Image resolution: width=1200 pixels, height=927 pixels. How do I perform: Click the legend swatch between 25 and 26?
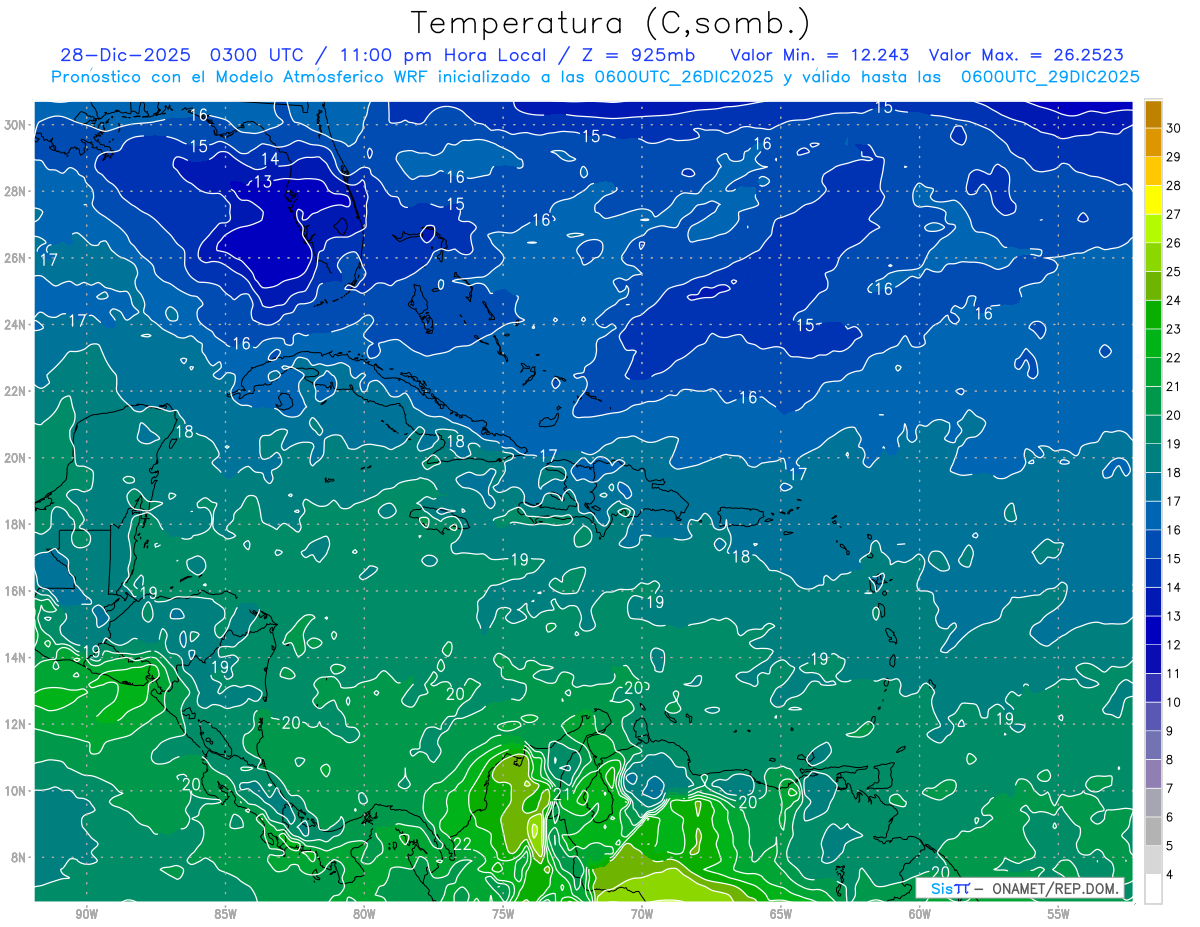coord(1153,257)
